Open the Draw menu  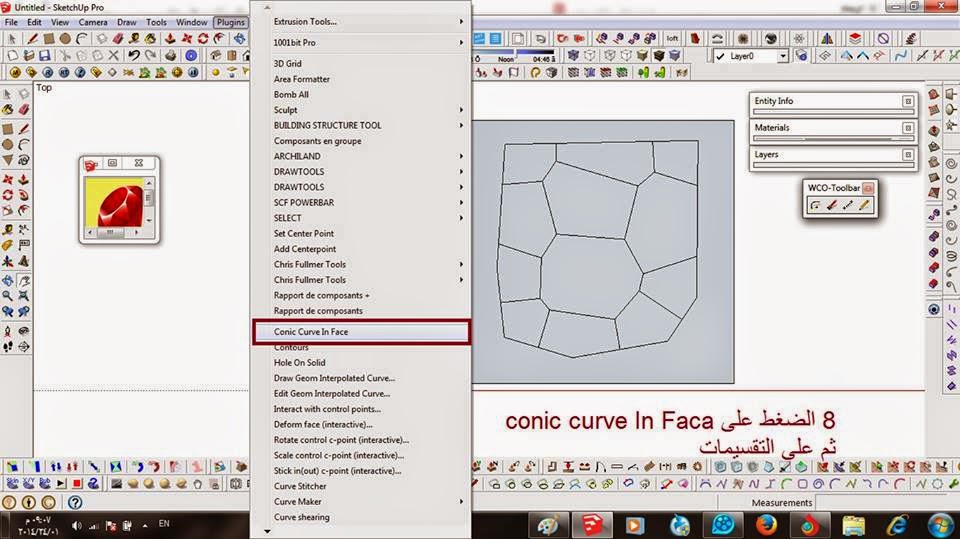pos(127,22)
